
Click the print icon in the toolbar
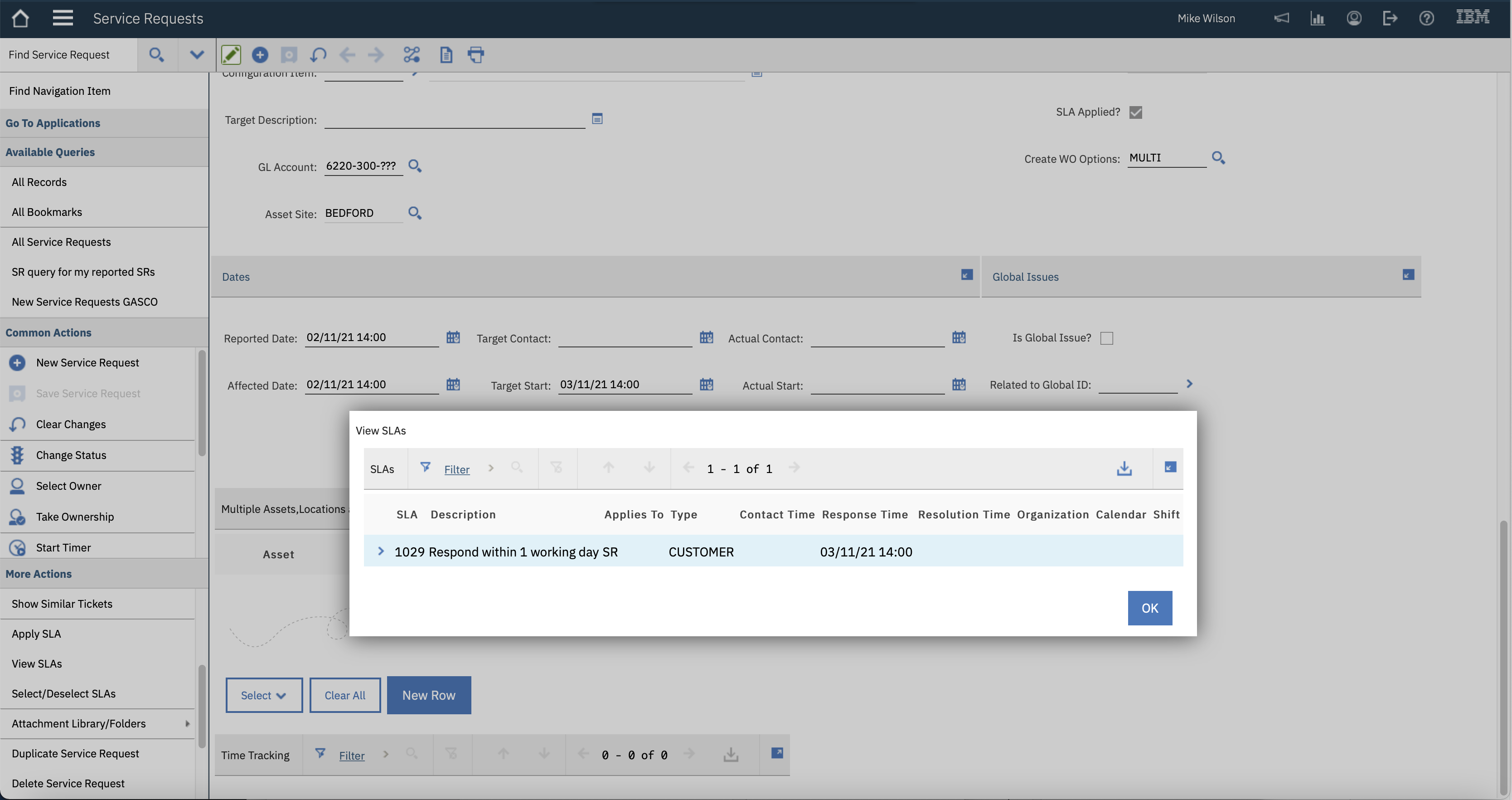tap(475, 54)
